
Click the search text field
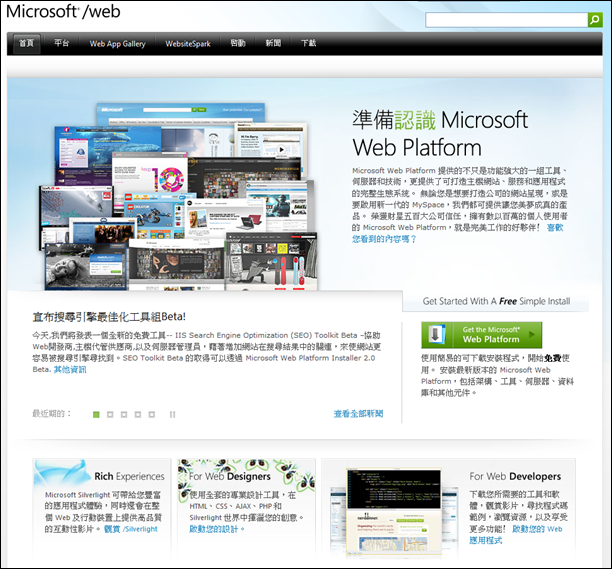(506, 20)
